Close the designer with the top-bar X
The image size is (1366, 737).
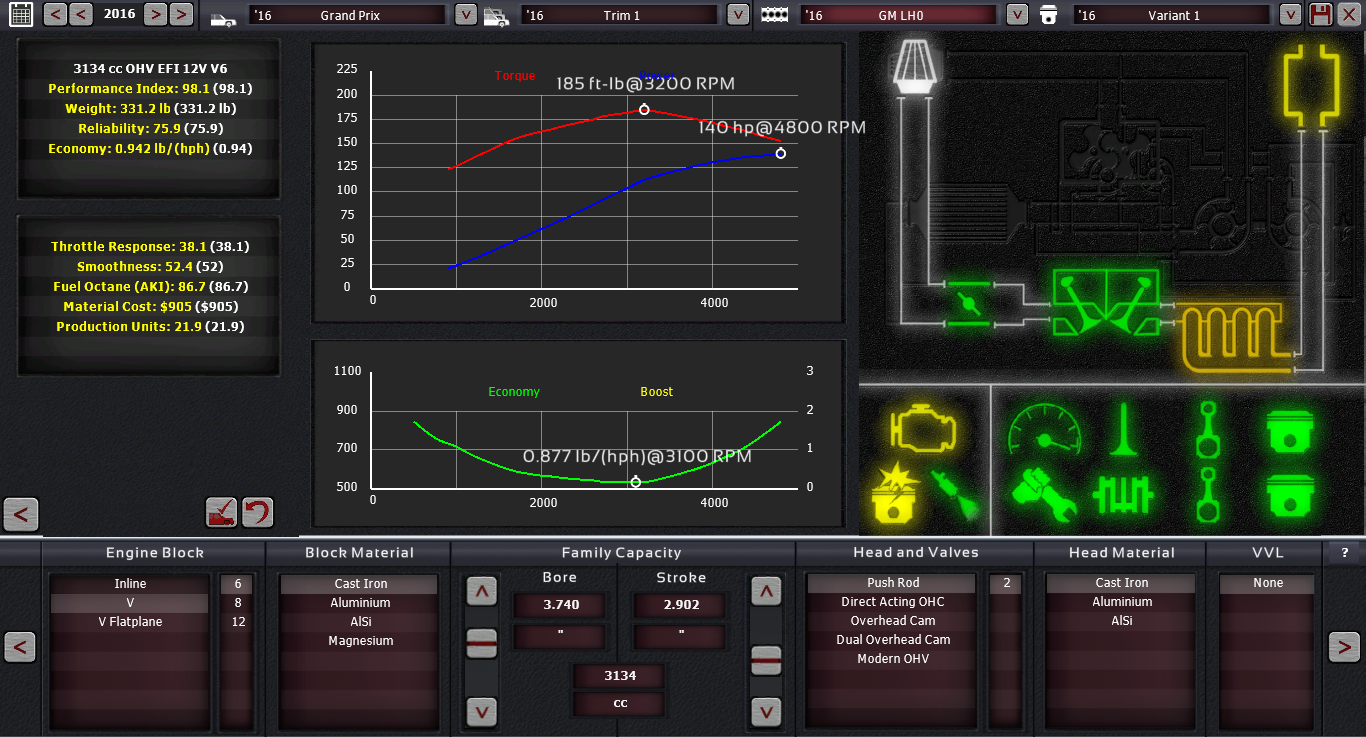point(1349,15)
